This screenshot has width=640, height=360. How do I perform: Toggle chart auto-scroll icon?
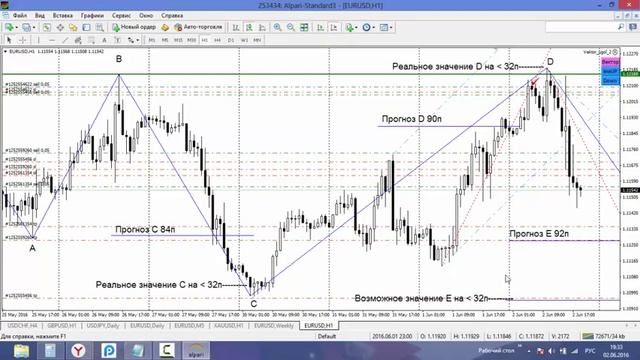pyautogui.click(x=320, y=27)
